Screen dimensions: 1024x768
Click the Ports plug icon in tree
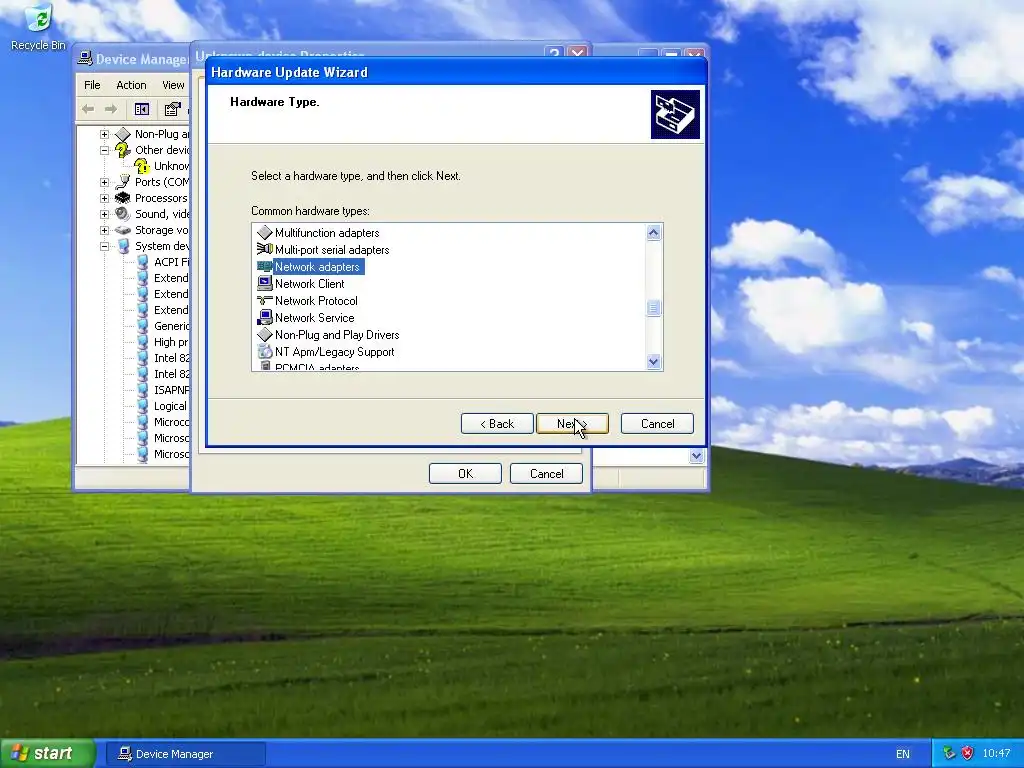[x=122, y=182]
